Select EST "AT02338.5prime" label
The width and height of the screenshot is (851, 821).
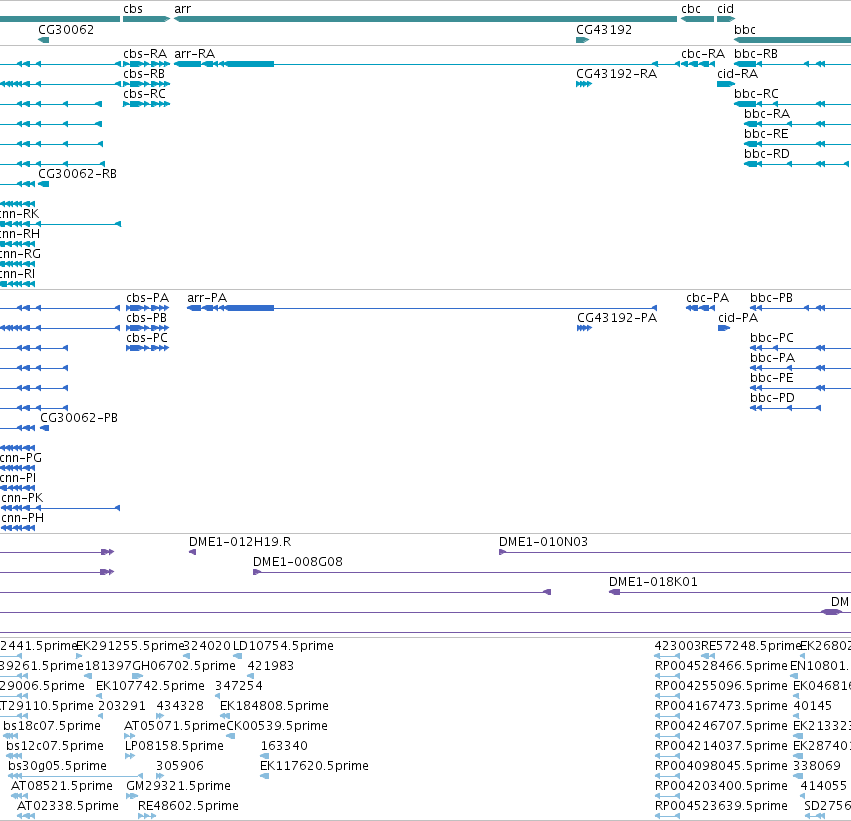(x=68, y=806)
